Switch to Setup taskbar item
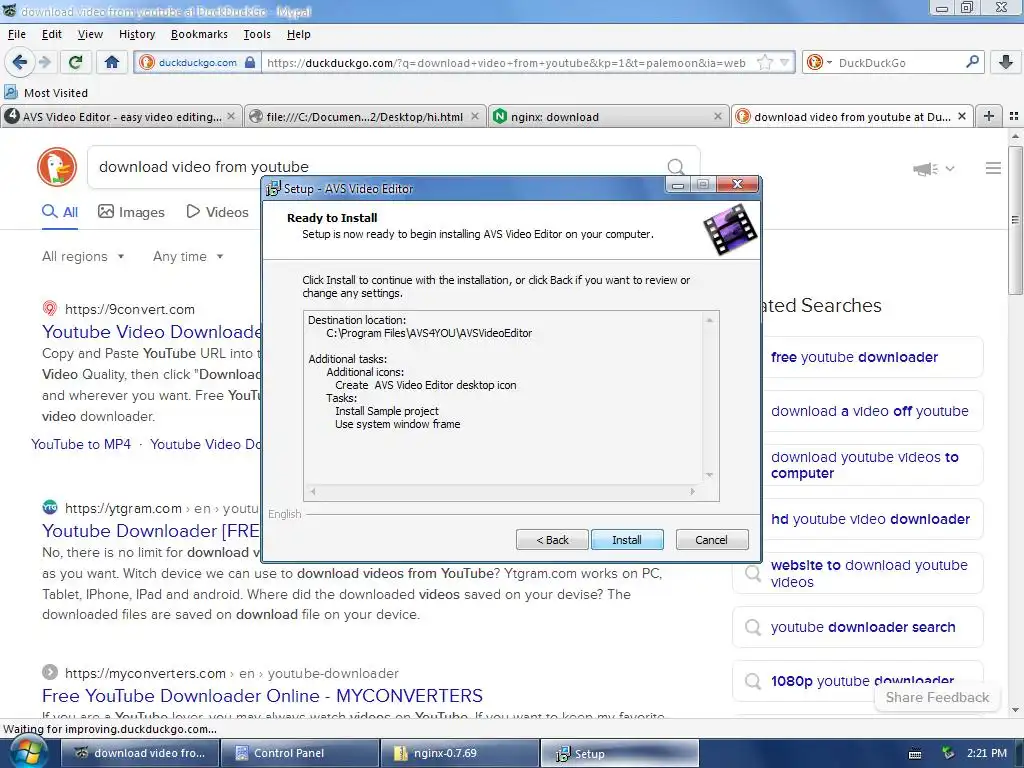 click(x=620, y=753)
